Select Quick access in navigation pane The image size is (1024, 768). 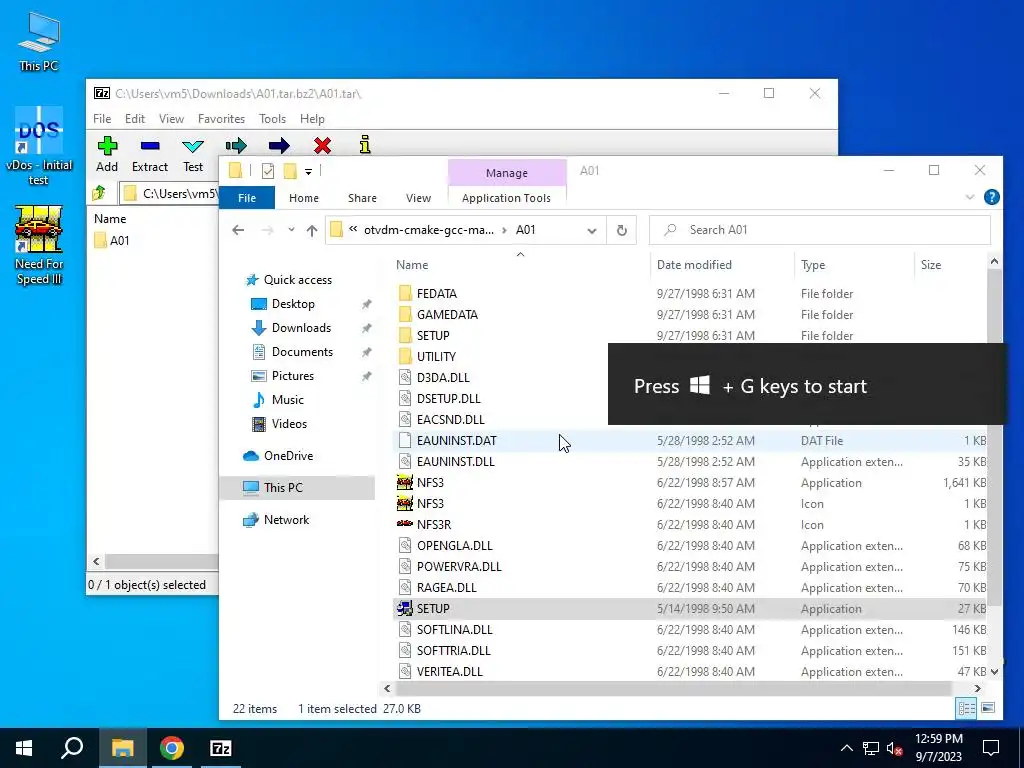point(289,280)
